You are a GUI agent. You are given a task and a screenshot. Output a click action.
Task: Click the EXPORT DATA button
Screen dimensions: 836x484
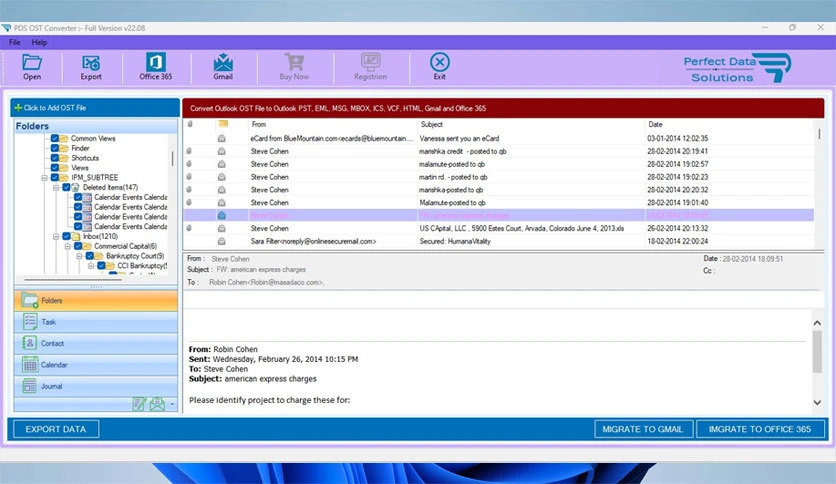click(56, 429)
